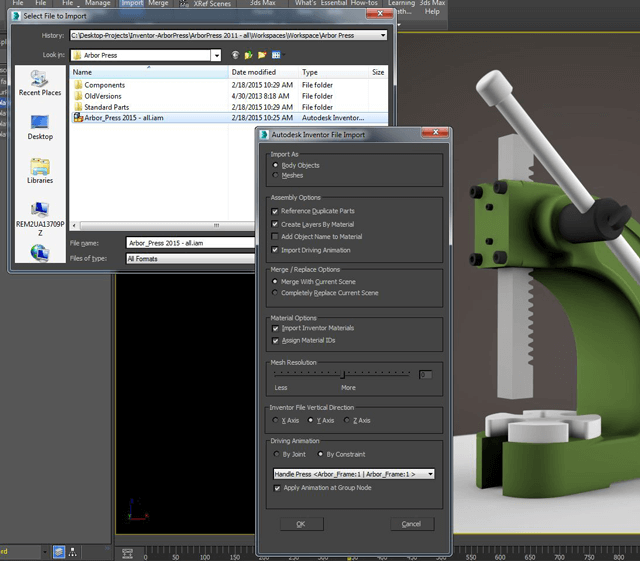The image size is (640, 561).
Task: Click the Arbor_Press 2015 assembly file icon
Action: [x=78, y=118]
